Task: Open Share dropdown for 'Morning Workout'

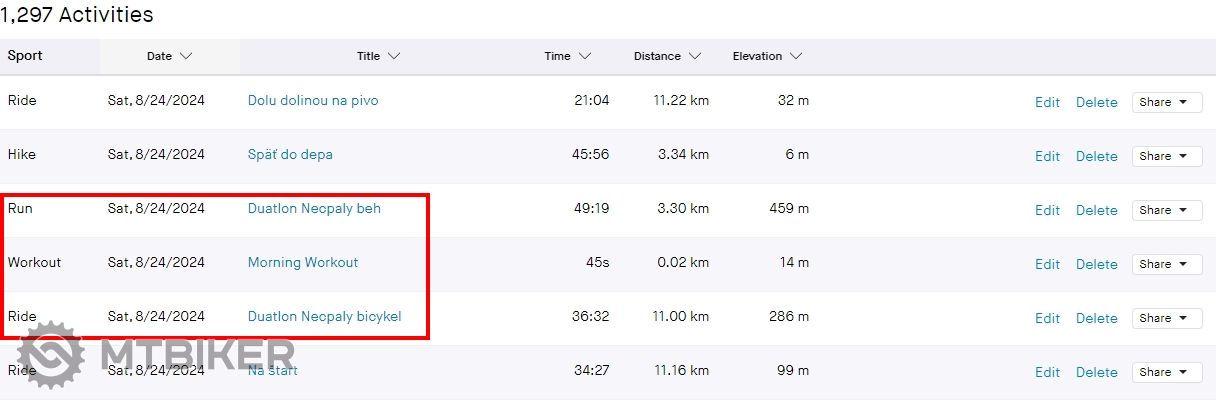Action: click(1166, 264)
